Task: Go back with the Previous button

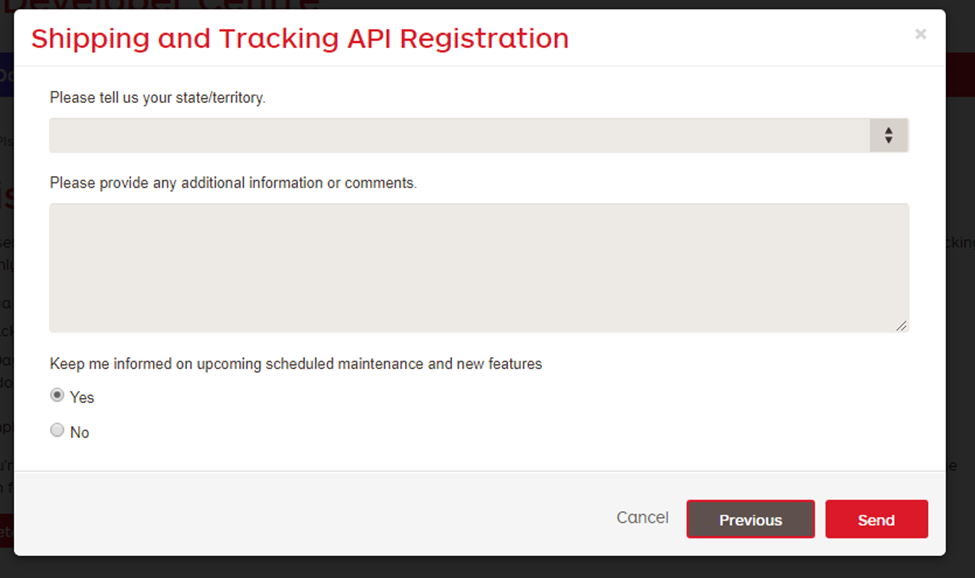Action: pos(751,519)
